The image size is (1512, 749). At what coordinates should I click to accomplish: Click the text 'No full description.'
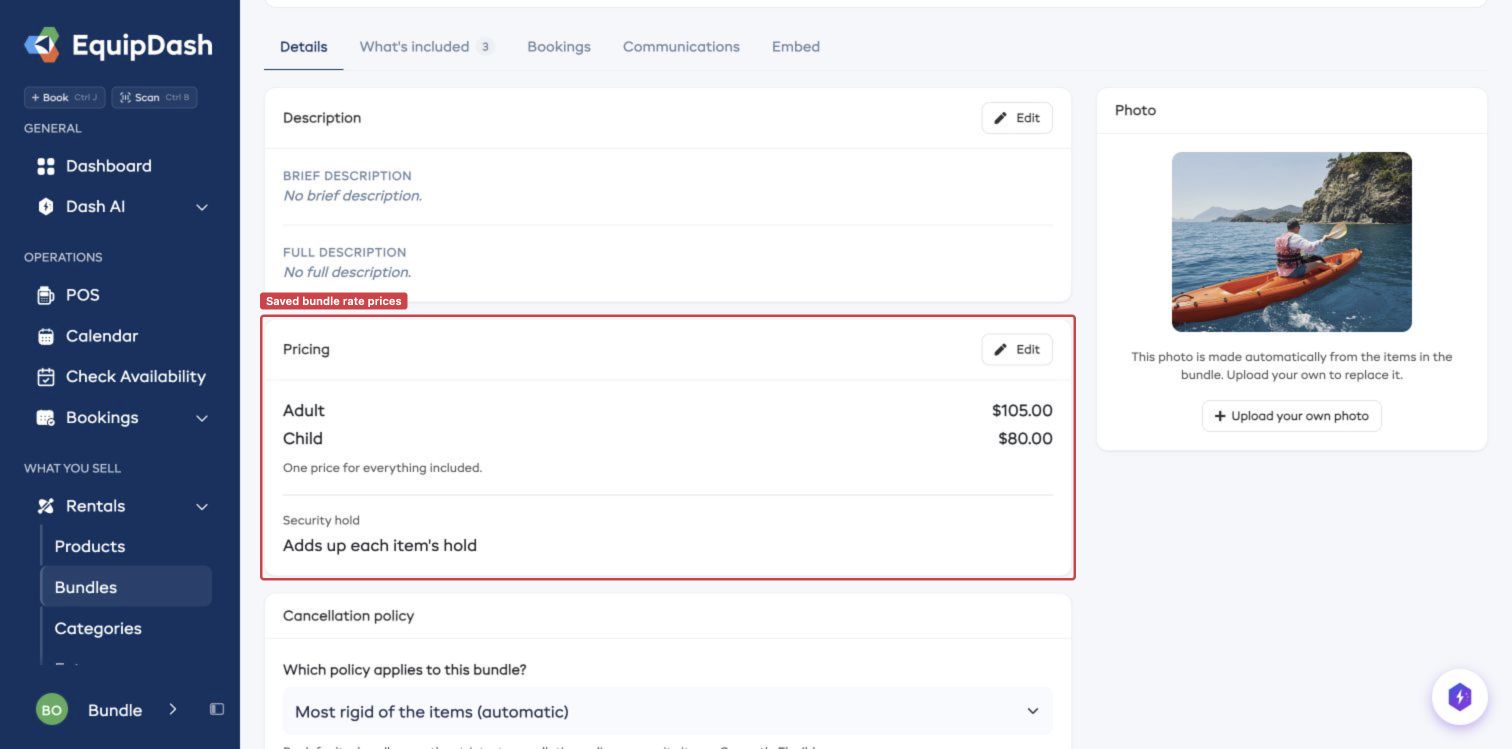coord(347,272)
